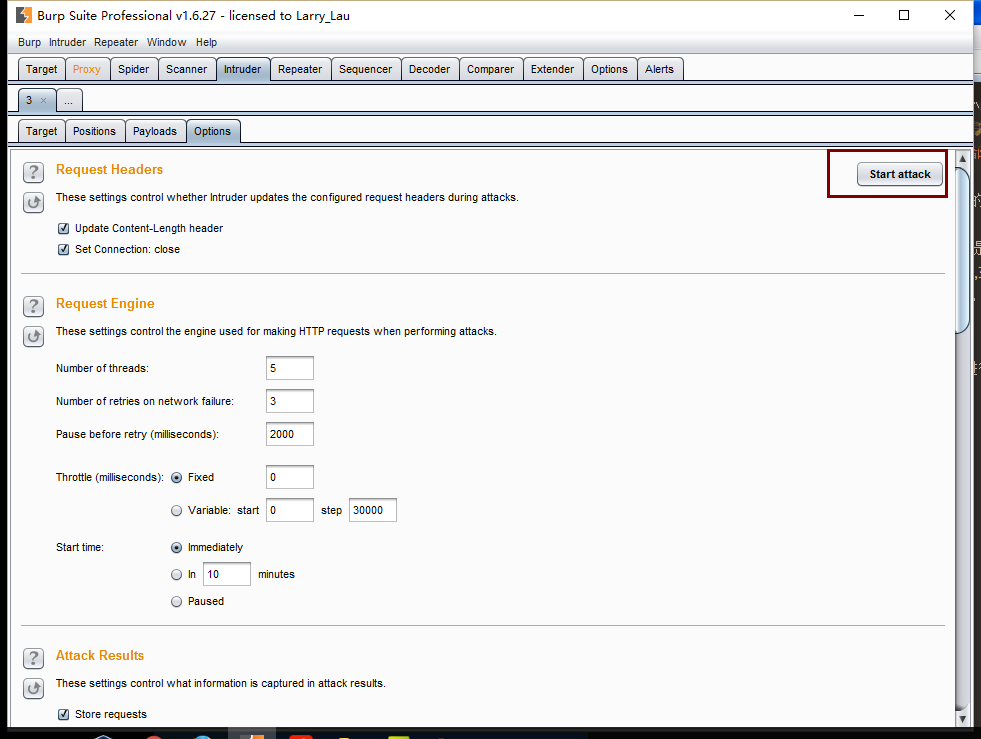Toggle Store requests checkbox

click(63, 714)
